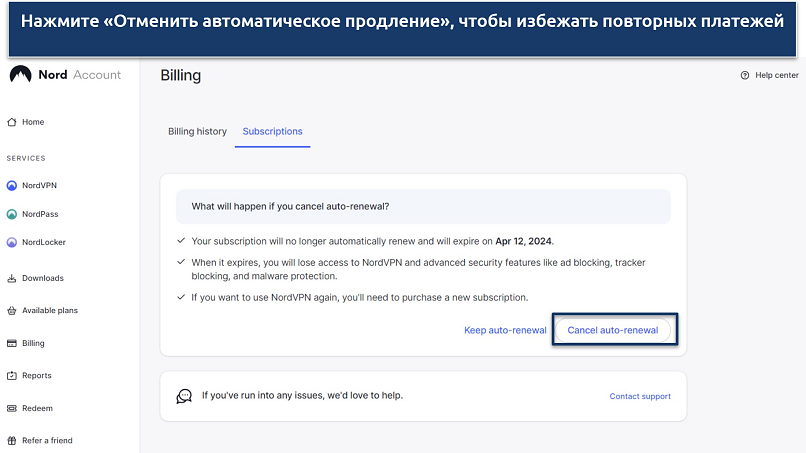Select the Subscriptions tab
The width and height of the screenshot is (806, 453).
[x=272, y=132]
